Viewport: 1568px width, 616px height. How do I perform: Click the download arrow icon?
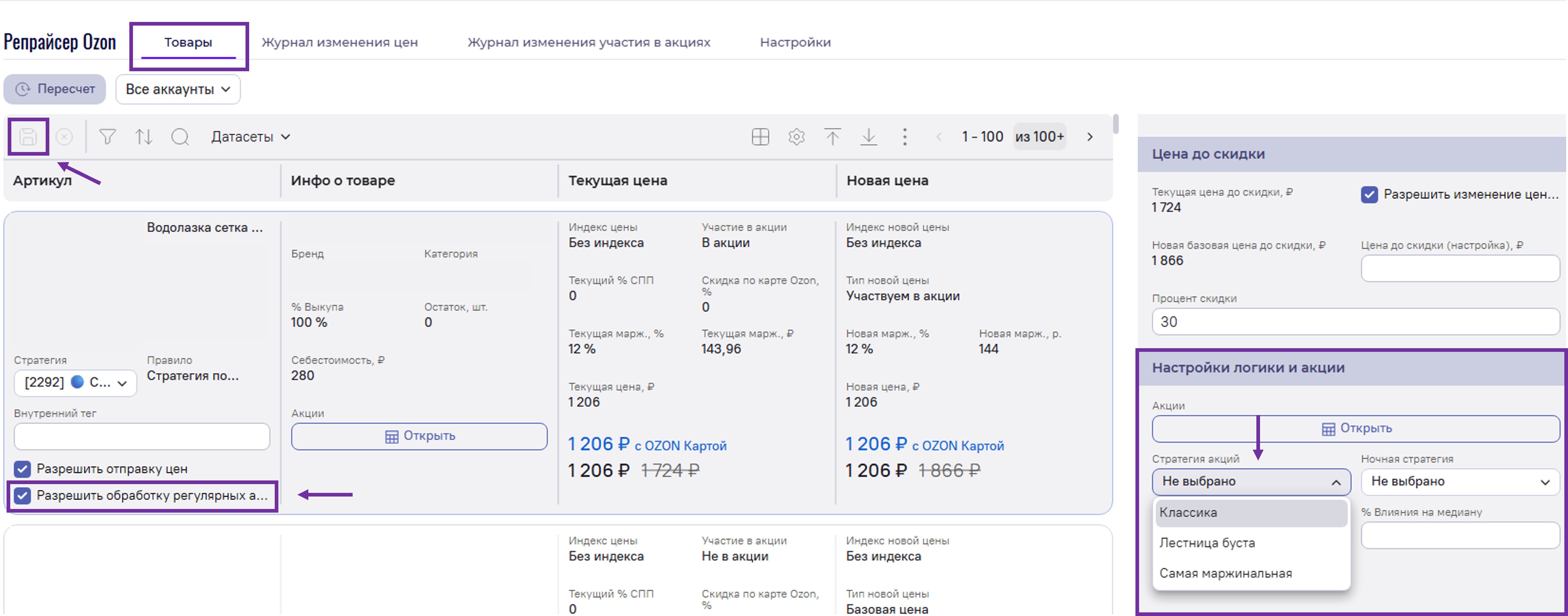(869, 137)
